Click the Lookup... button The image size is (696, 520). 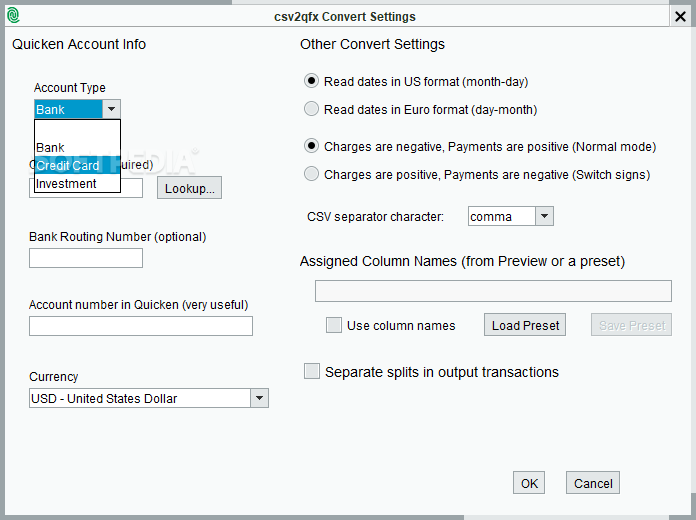[189, 188]
